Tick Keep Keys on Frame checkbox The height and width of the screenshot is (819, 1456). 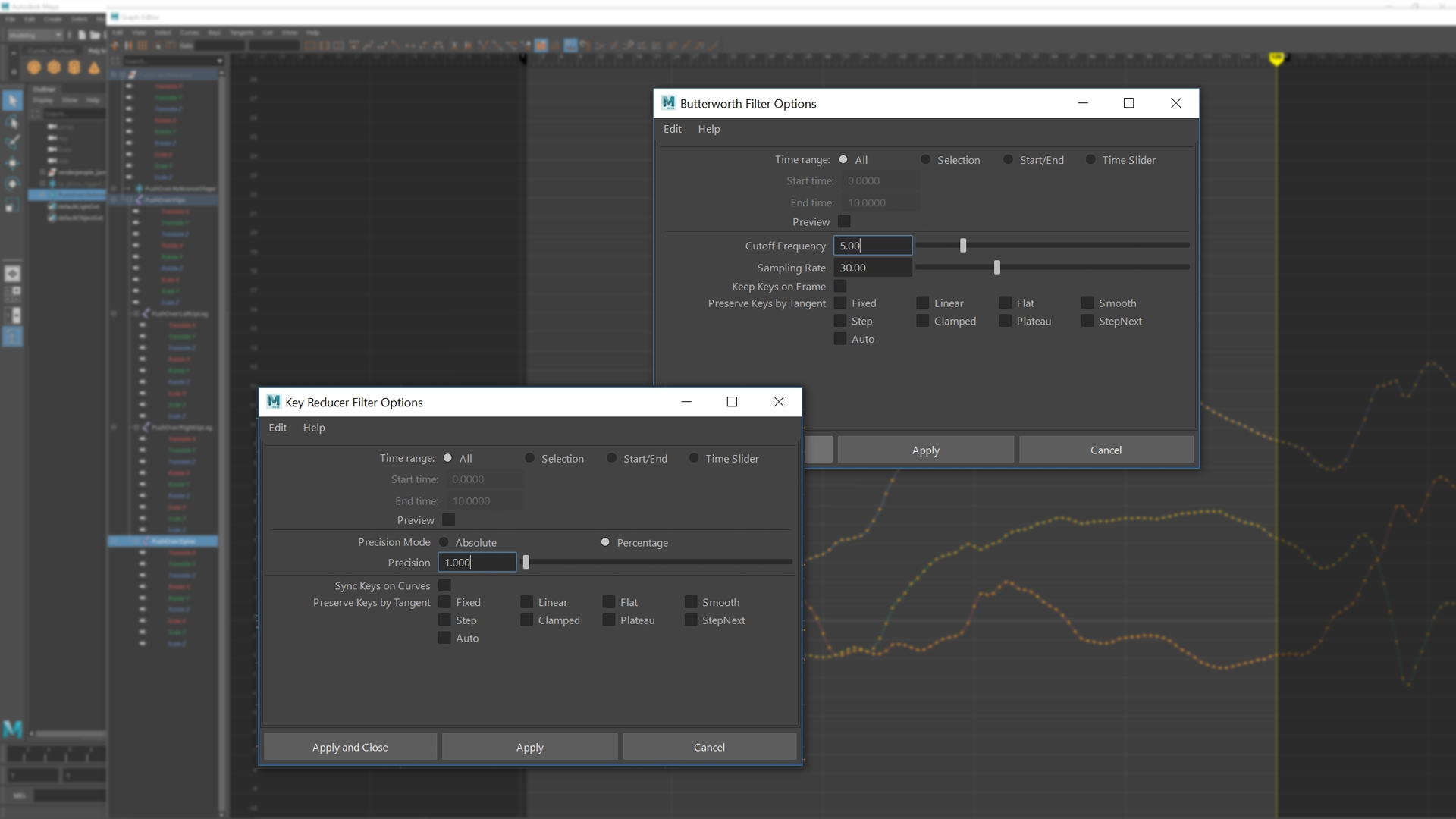click(x=840, y=286)
